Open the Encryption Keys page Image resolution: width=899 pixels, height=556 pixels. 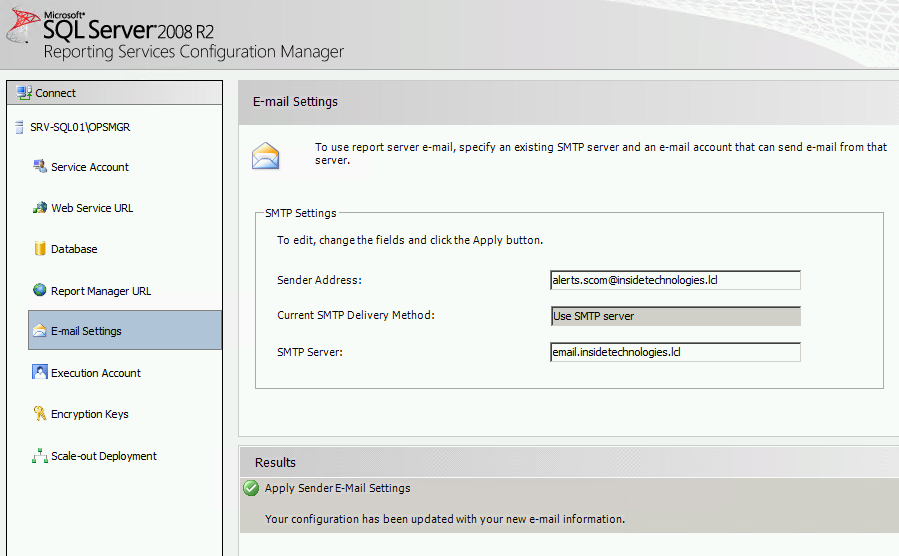click(90, 414)
